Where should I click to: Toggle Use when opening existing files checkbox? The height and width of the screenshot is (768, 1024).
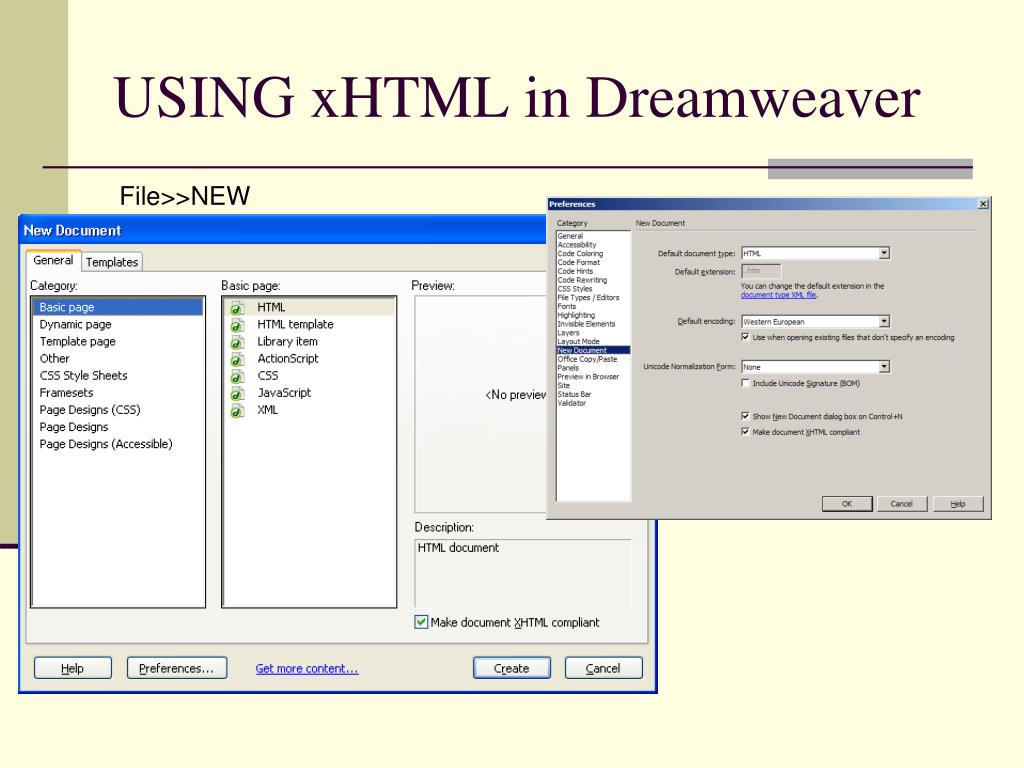pos(745,337)
